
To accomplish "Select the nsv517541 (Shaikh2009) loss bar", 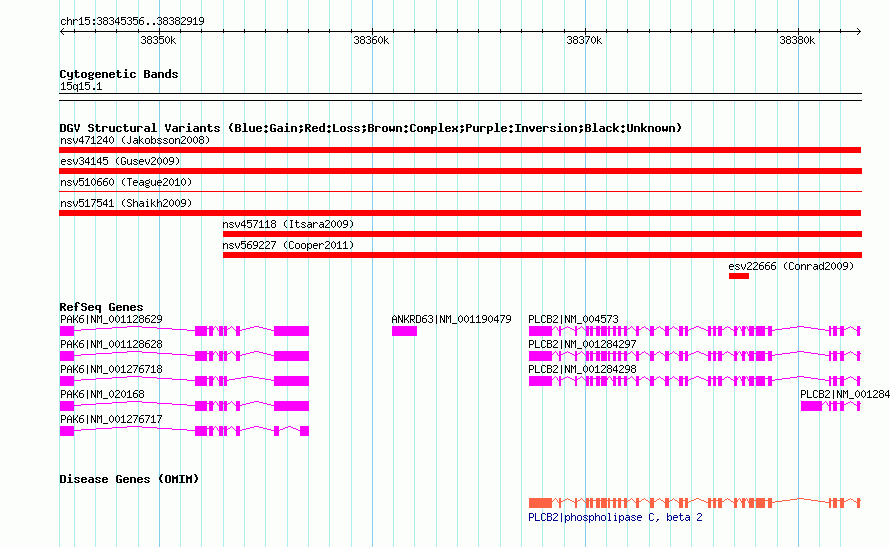I will (x=460, y=213).
